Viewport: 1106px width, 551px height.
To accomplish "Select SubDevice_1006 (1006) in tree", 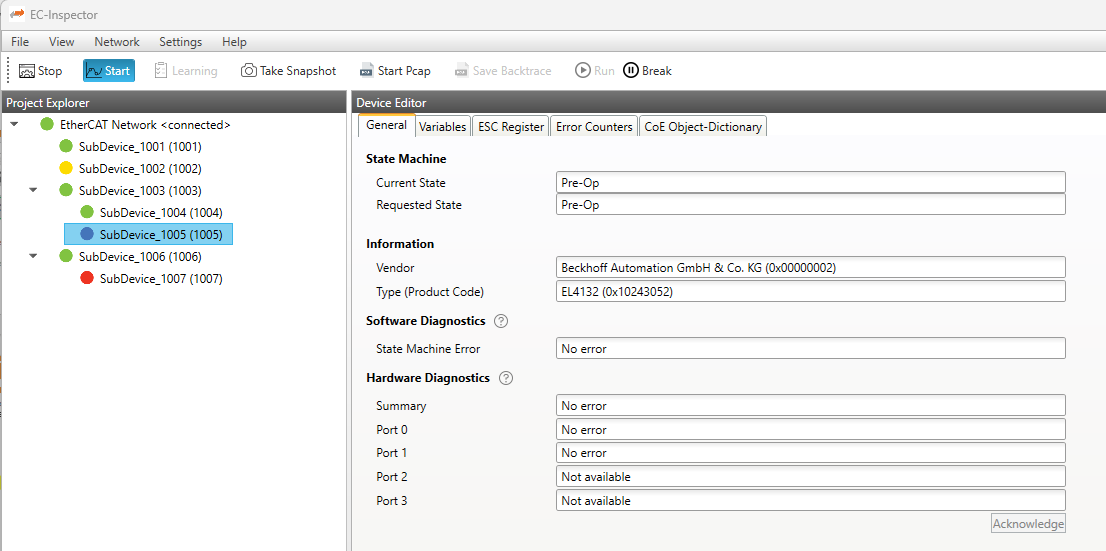I will coord(140,255).
